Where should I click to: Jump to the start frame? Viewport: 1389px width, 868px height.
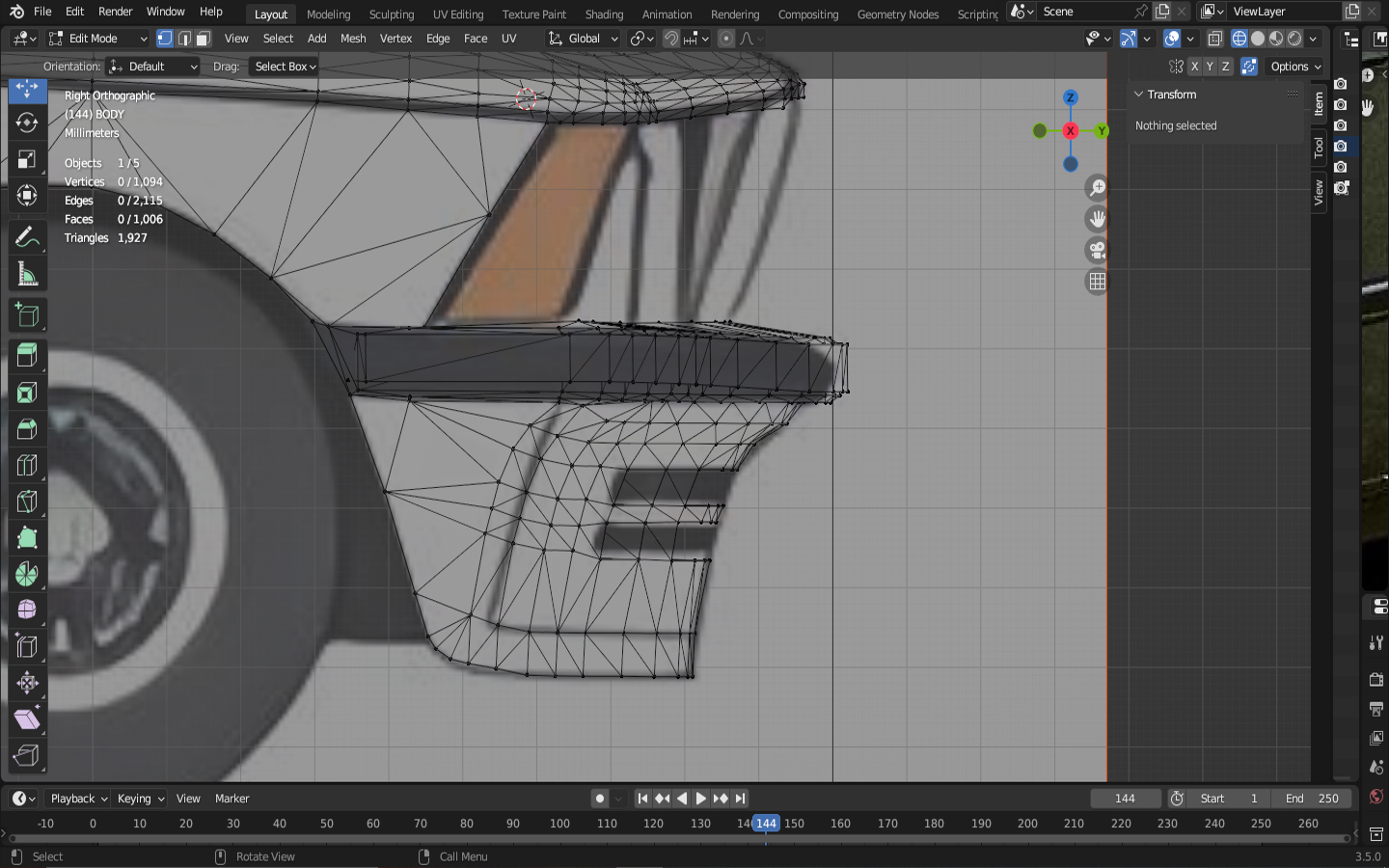click(x=643, y=799)
